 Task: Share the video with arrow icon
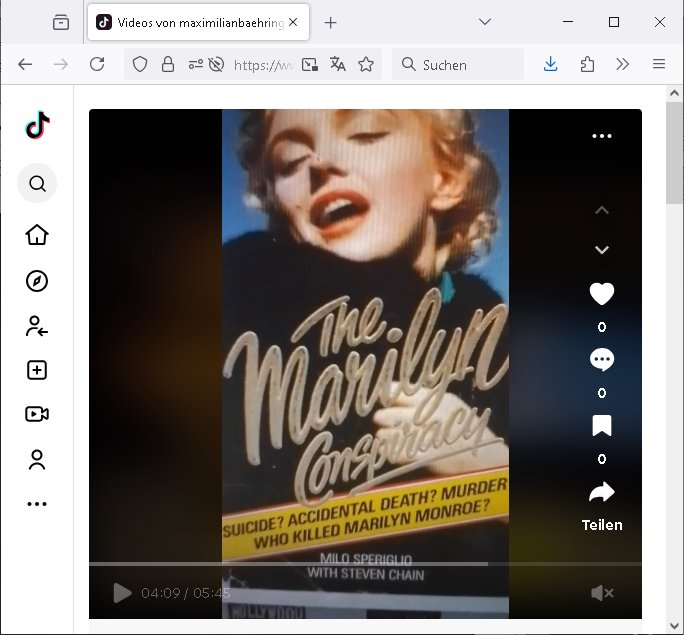pyautogui.click(x=602, y=492)
